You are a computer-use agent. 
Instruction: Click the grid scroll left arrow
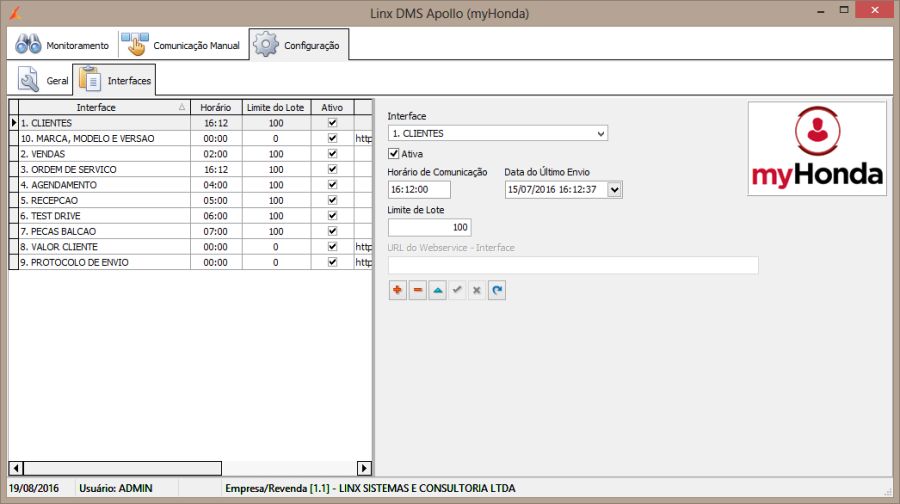click(16, 468)
